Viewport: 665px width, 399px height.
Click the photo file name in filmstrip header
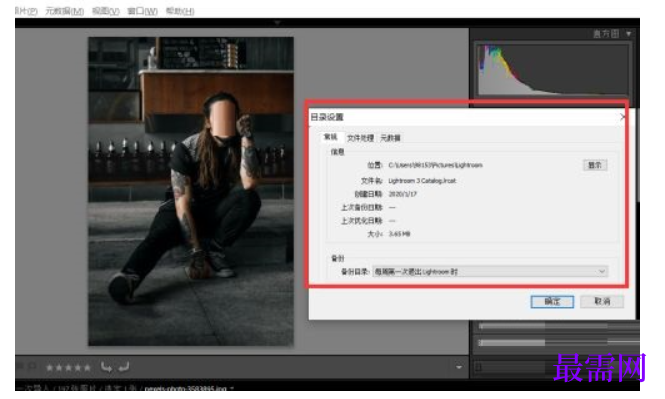(185, 388)
